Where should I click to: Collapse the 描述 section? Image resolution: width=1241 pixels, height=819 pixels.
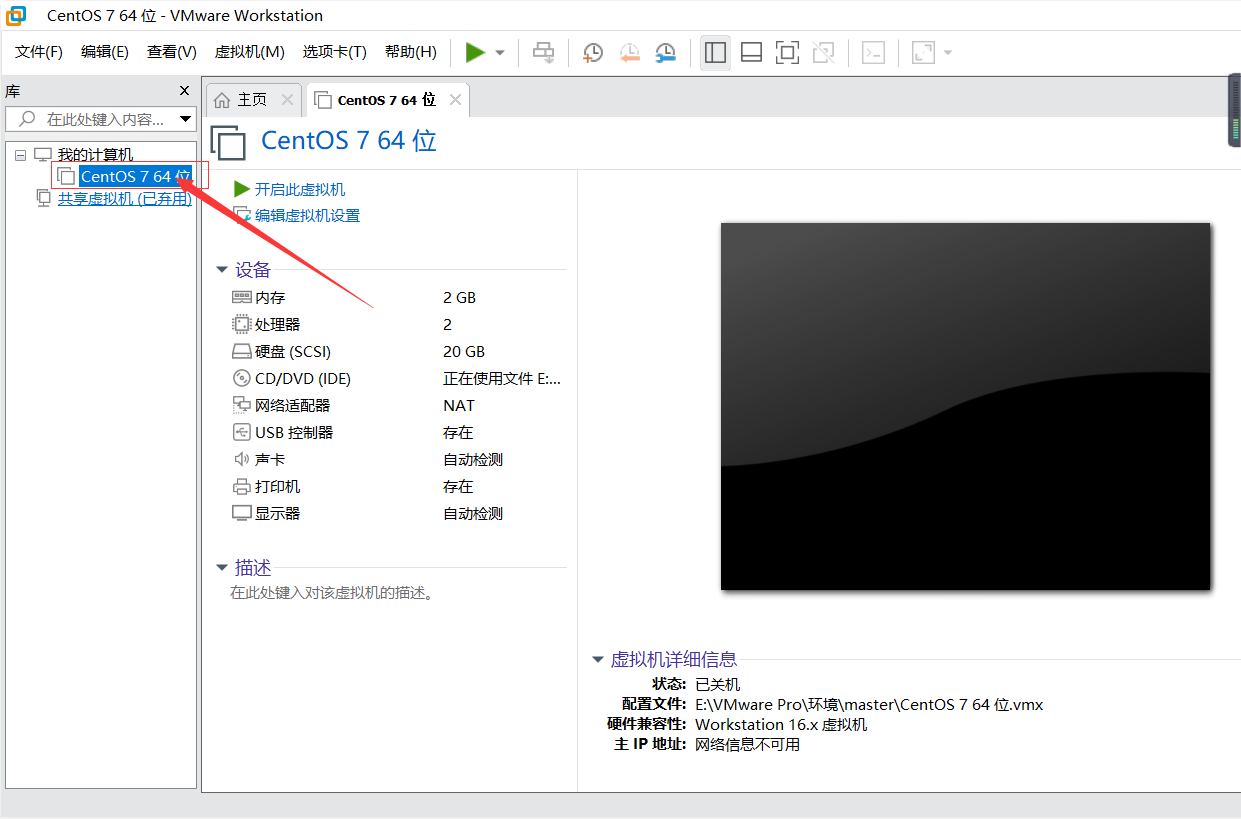click(222, 568)
